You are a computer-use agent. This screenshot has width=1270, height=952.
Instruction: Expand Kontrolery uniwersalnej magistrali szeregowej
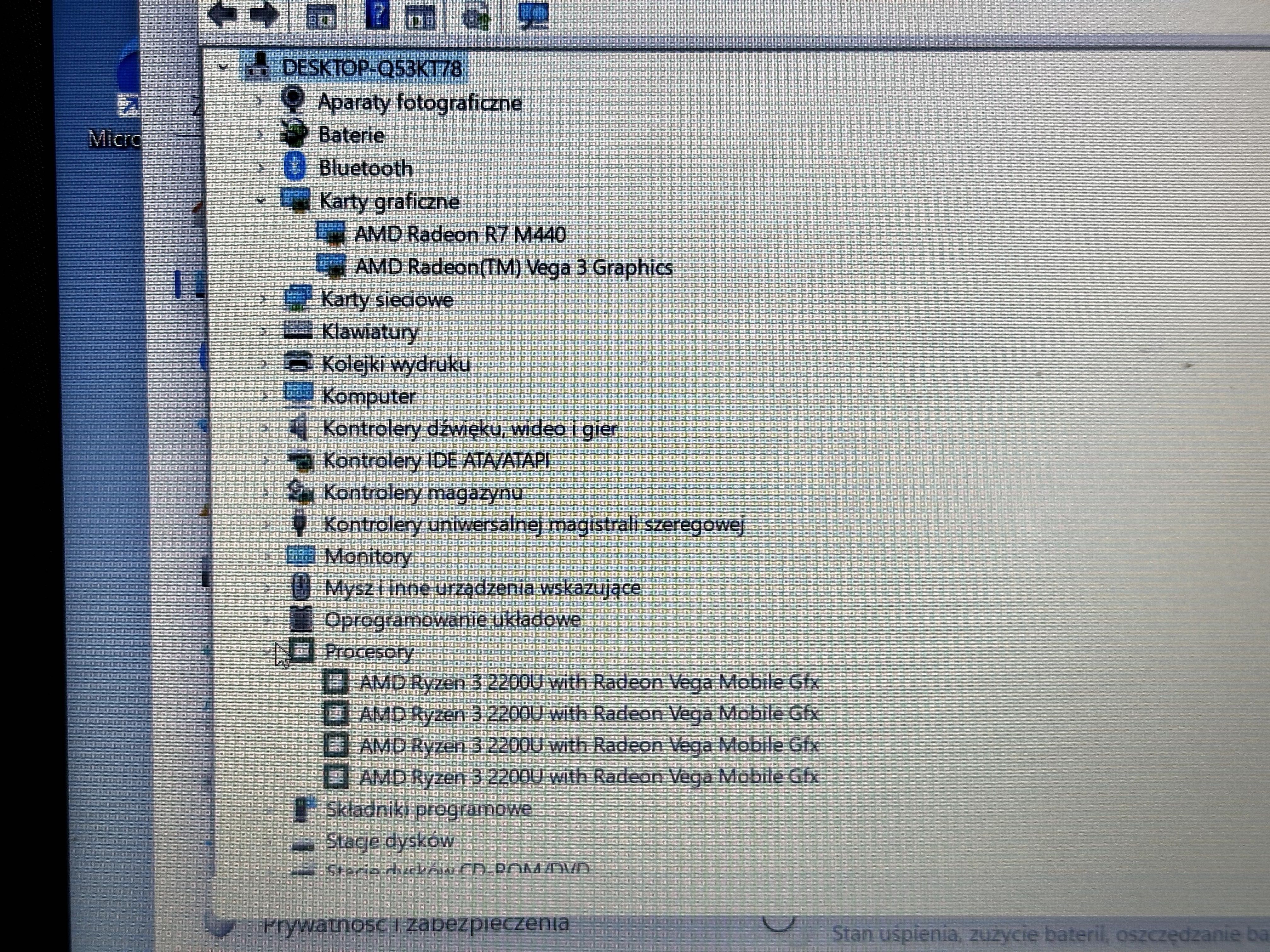(266, 524)
